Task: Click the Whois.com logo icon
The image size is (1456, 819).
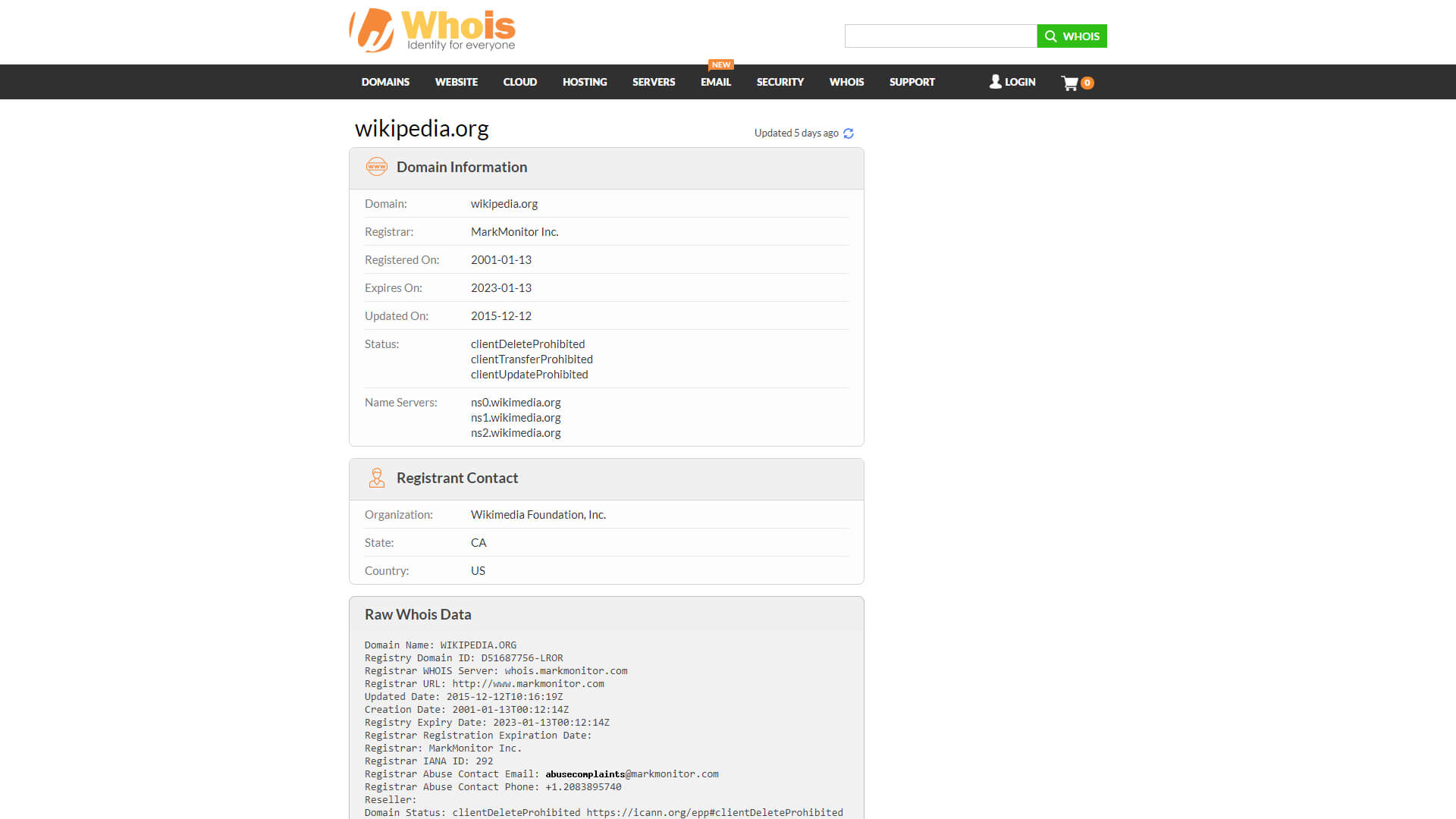Action: (x=365, y=29)
